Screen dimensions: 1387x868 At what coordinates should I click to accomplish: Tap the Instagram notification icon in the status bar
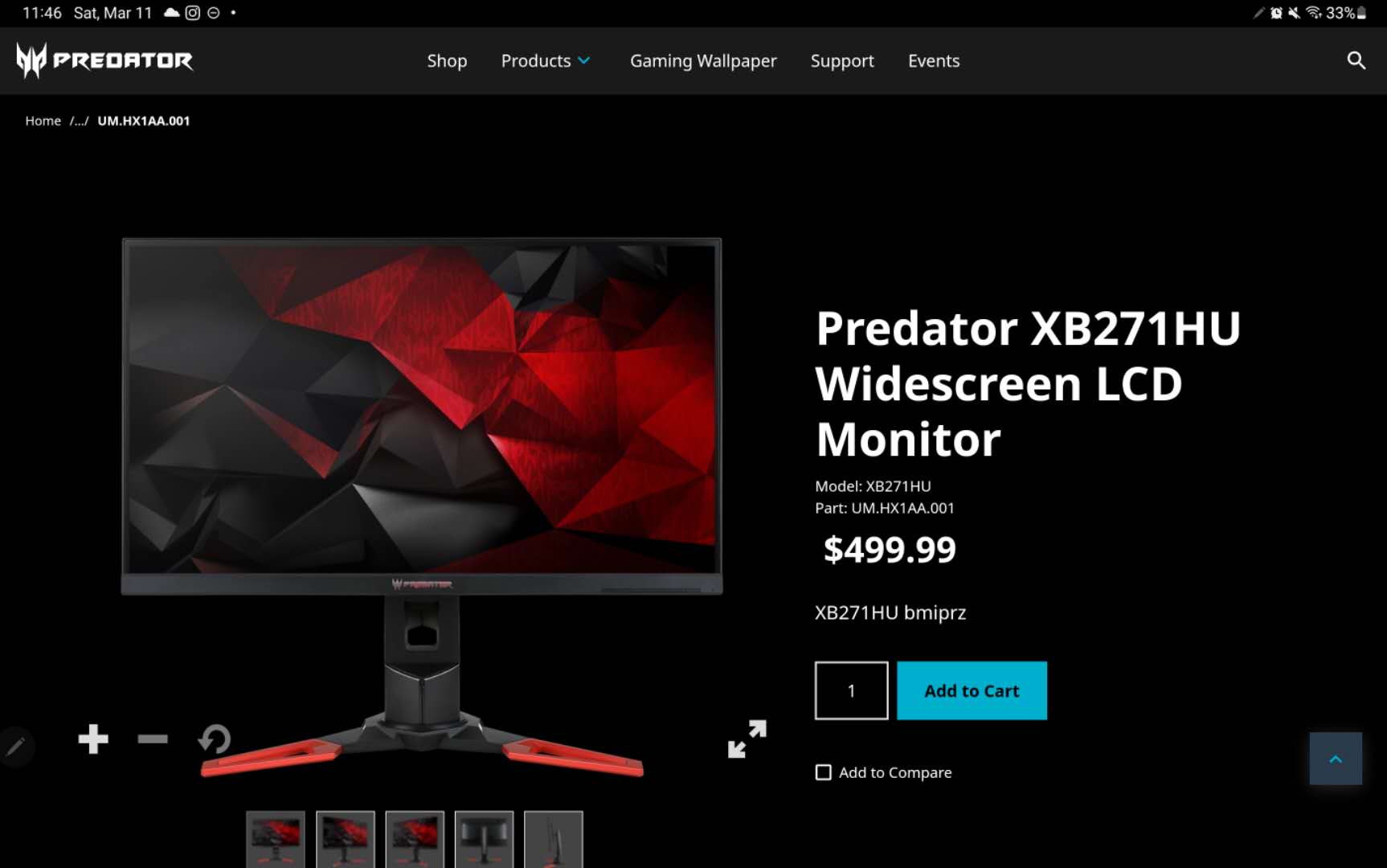coord(193,13)
